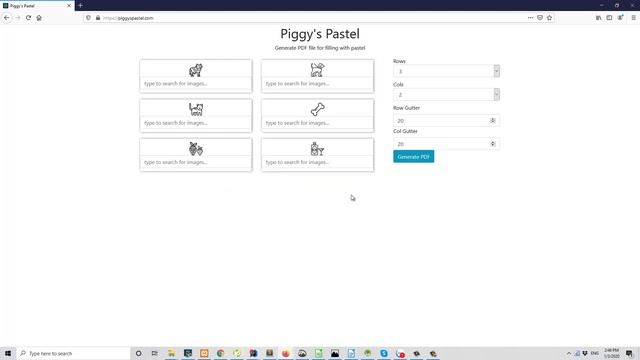Open Firefox from the taskbar
640x360 pixels.
(x=286, y=353)
